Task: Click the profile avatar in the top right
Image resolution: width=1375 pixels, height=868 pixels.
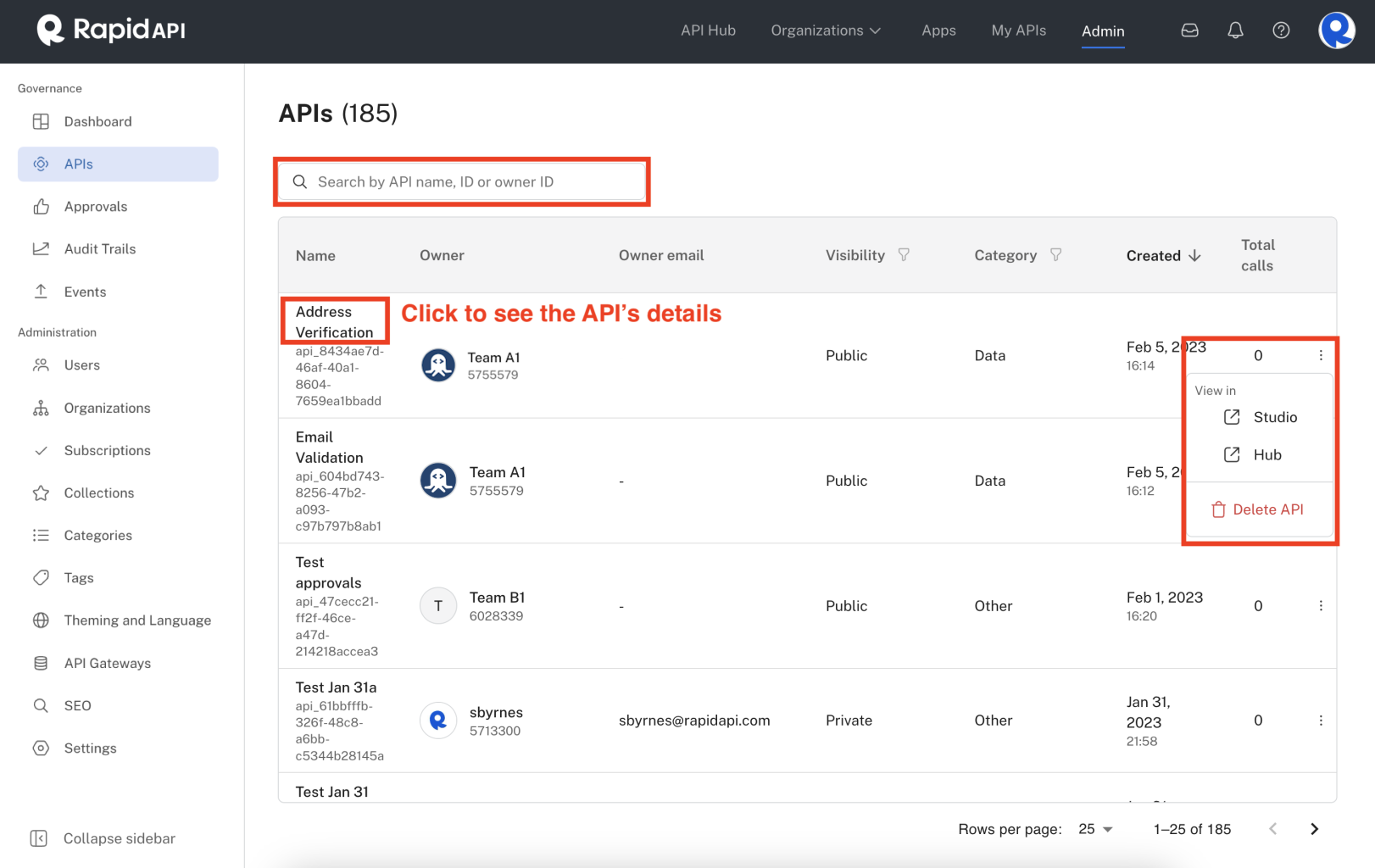Action: coord(1336,30)
